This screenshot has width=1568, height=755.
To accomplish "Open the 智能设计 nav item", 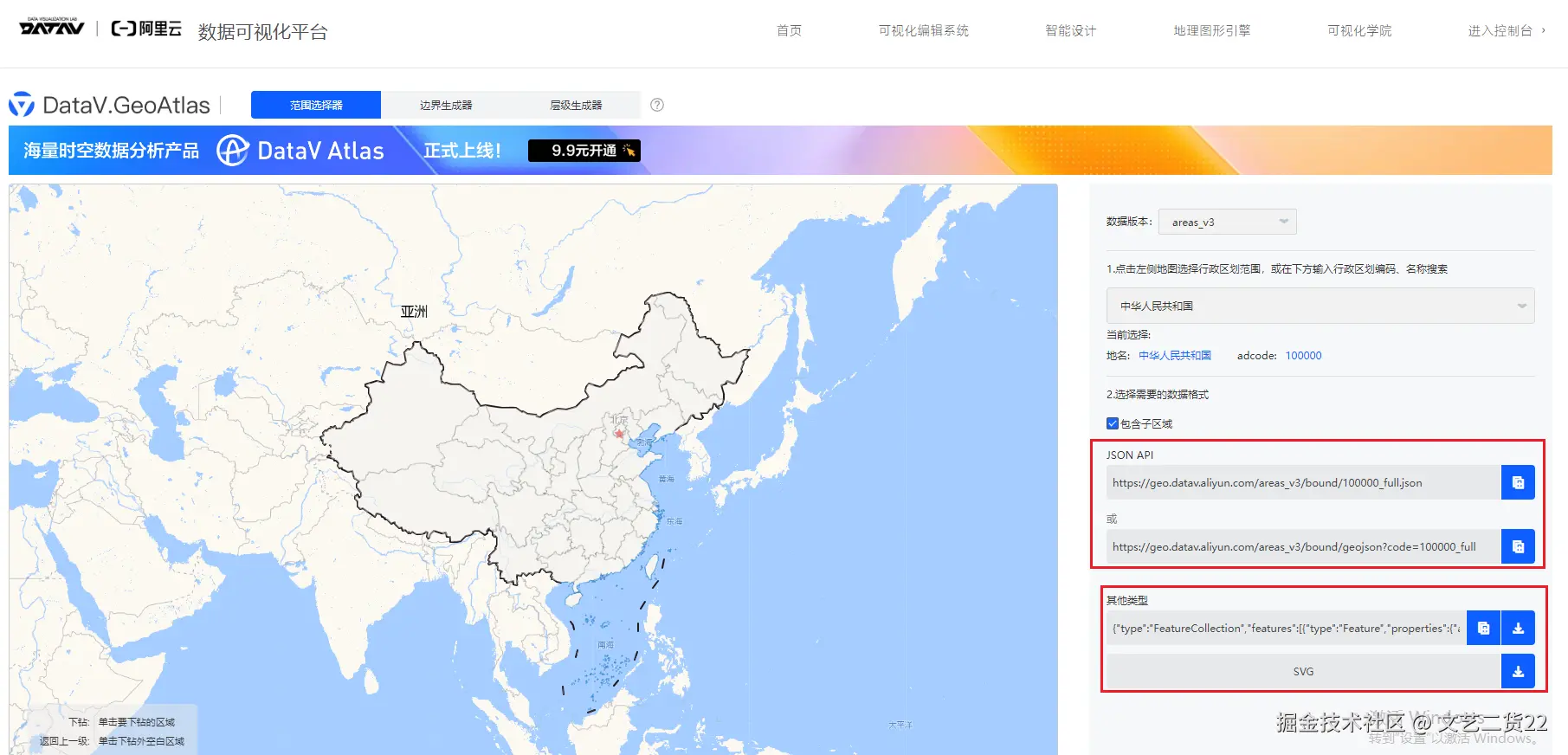I will [x=1071, y=30].
